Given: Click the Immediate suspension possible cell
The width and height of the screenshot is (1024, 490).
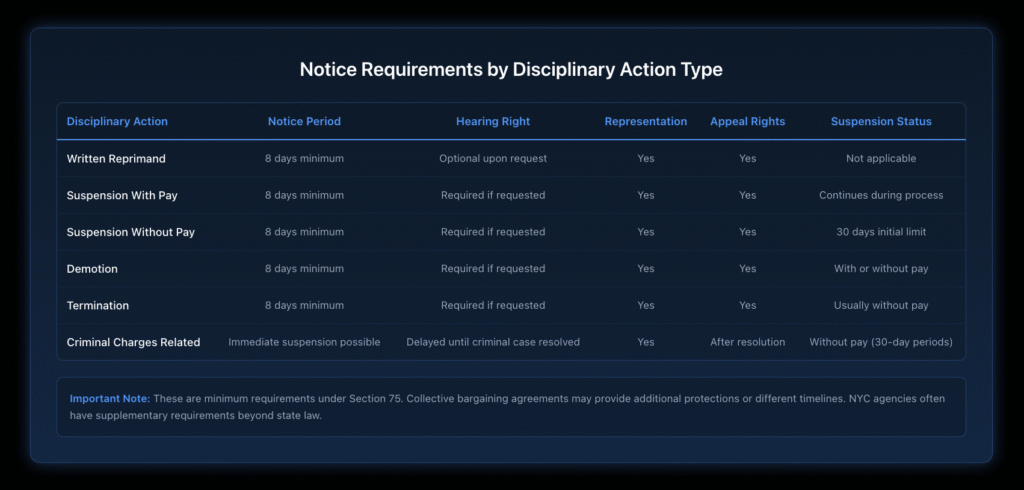Looking at the screenshot, I should pos(304,342).
